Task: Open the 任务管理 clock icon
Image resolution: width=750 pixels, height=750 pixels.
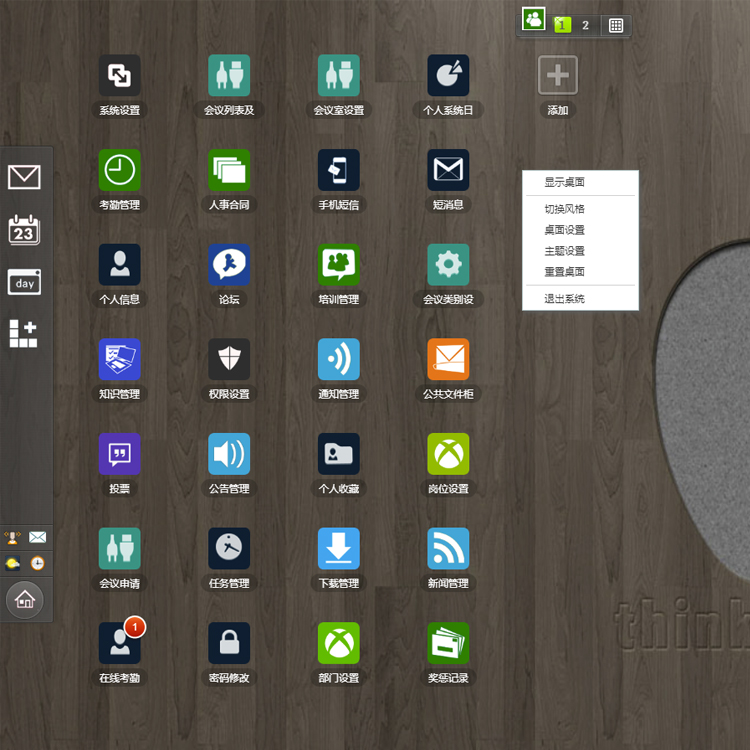Action: point(229,549)
